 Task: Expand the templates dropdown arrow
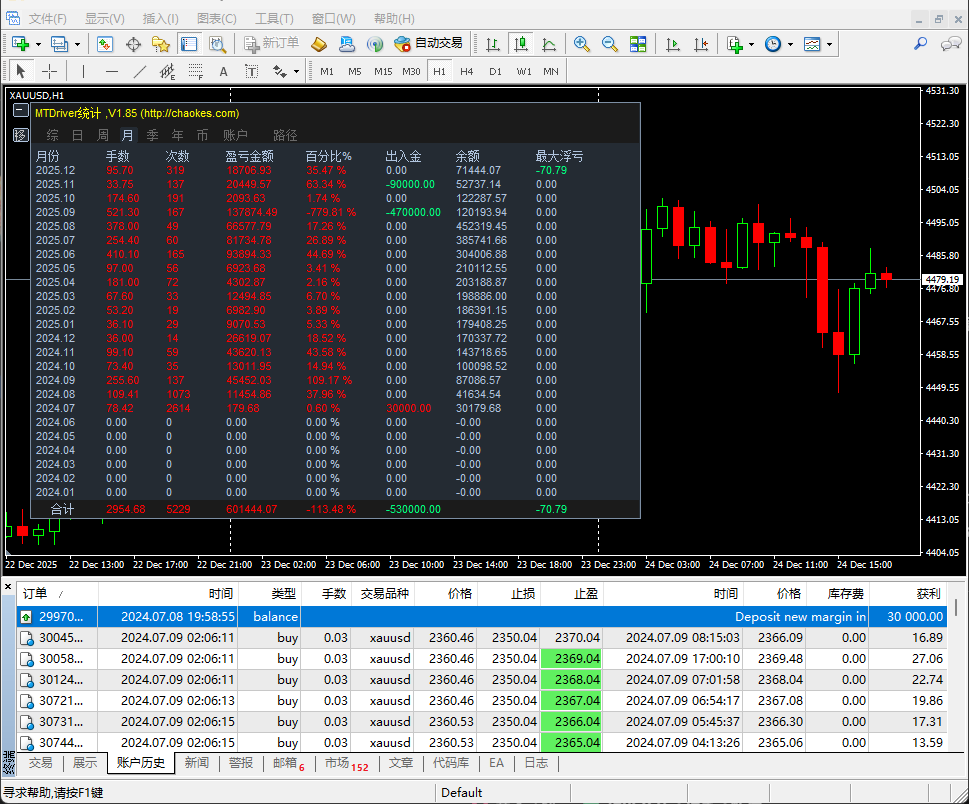[x=829, y=44]
